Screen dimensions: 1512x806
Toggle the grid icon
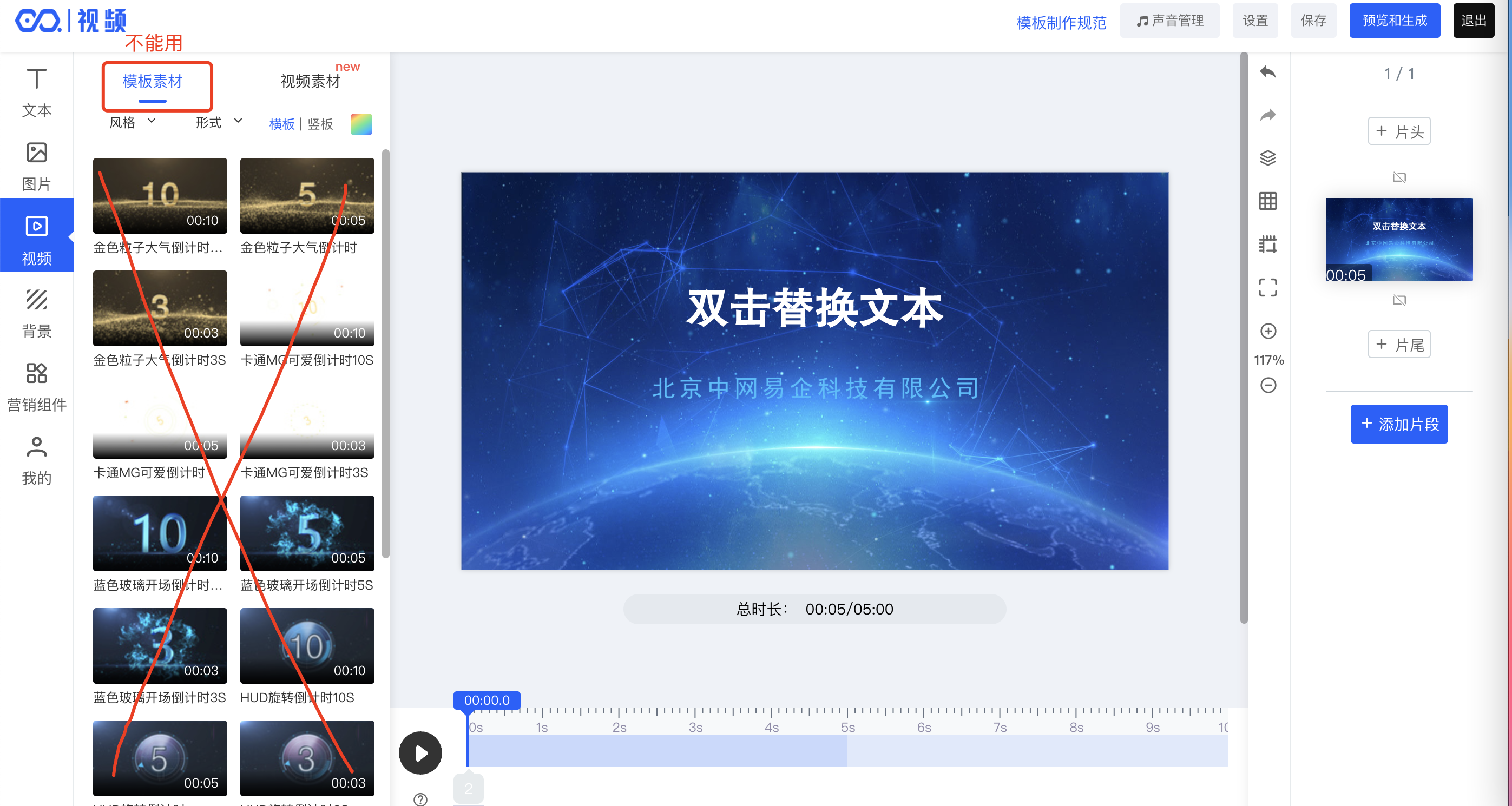pos(1268,201)
